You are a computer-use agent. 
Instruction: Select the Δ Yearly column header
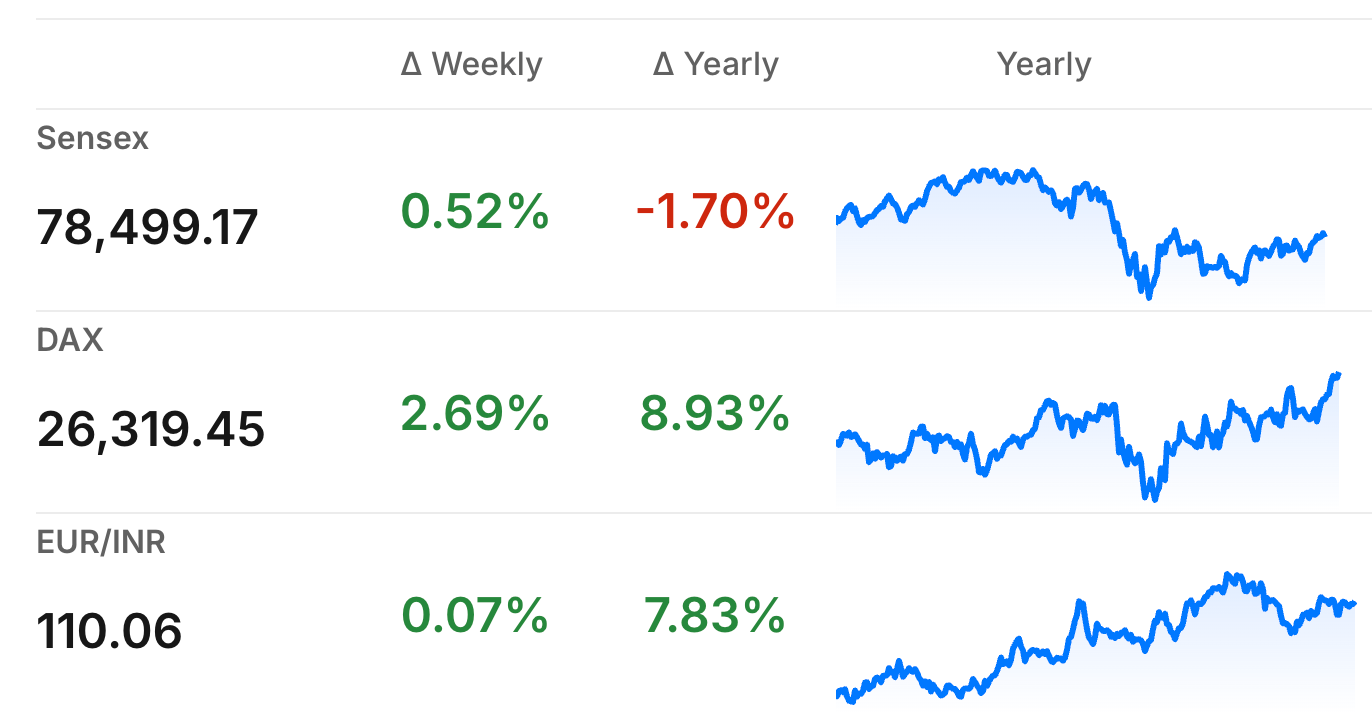coord(716,65)
